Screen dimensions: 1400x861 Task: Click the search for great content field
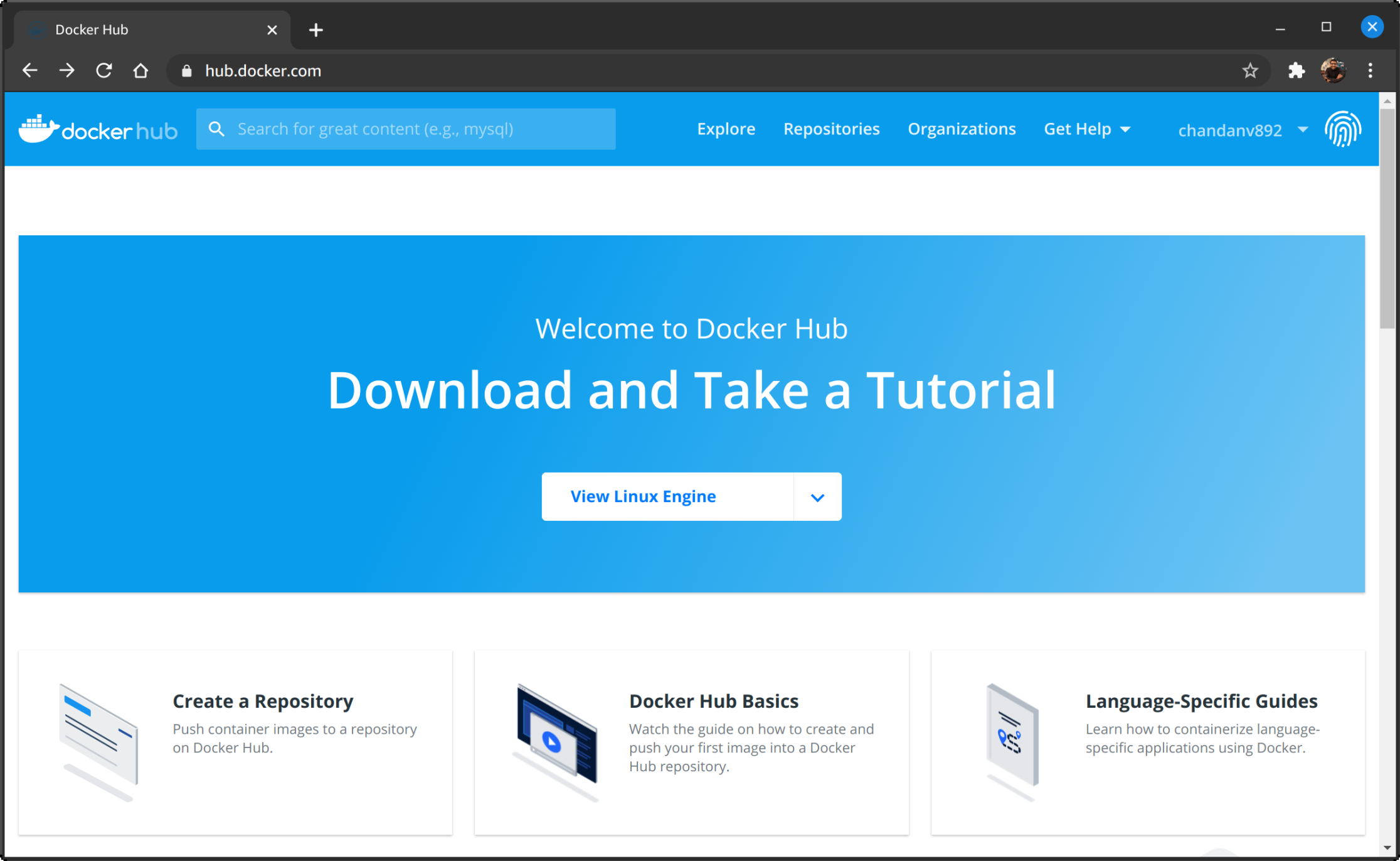408,129
